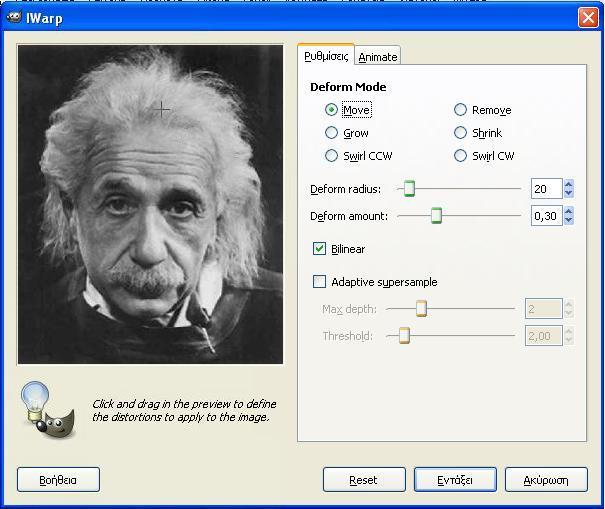
Task: Increase Deform amount with up arrow
Action: click(x=568, y=211)
